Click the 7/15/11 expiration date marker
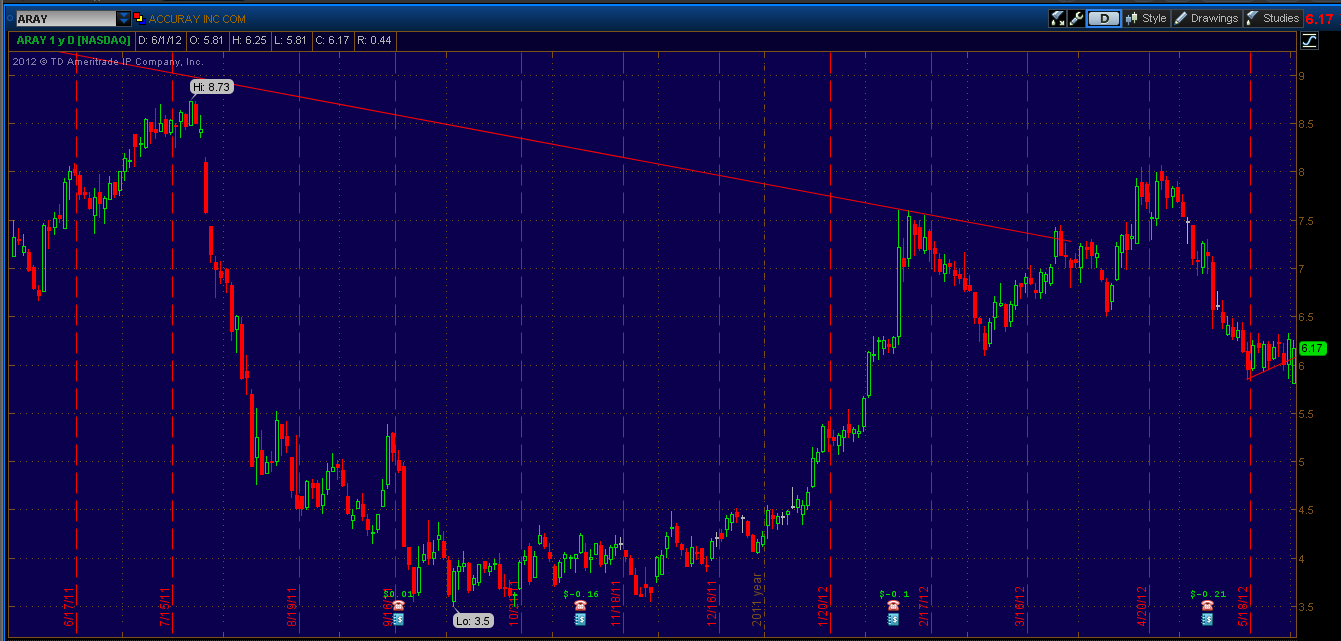 (165, 606)
